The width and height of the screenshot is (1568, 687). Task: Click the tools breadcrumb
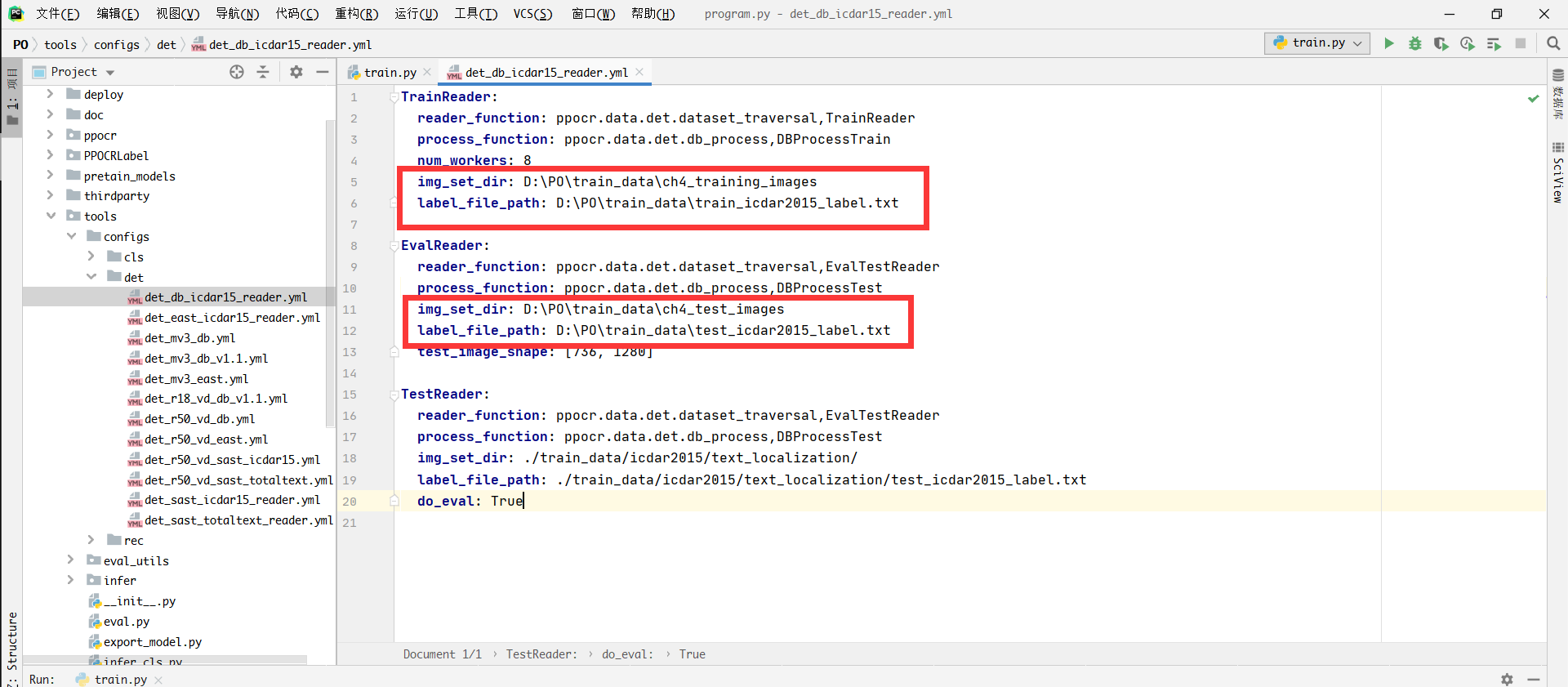pos(60,45)
